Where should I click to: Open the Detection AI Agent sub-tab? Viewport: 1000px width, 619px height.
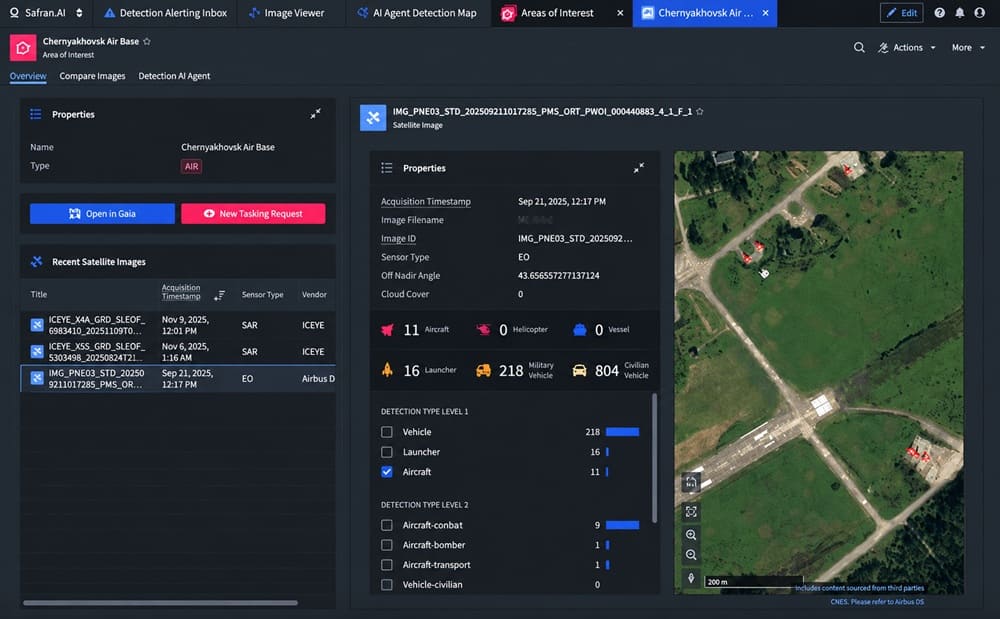(x=174, y=76)
